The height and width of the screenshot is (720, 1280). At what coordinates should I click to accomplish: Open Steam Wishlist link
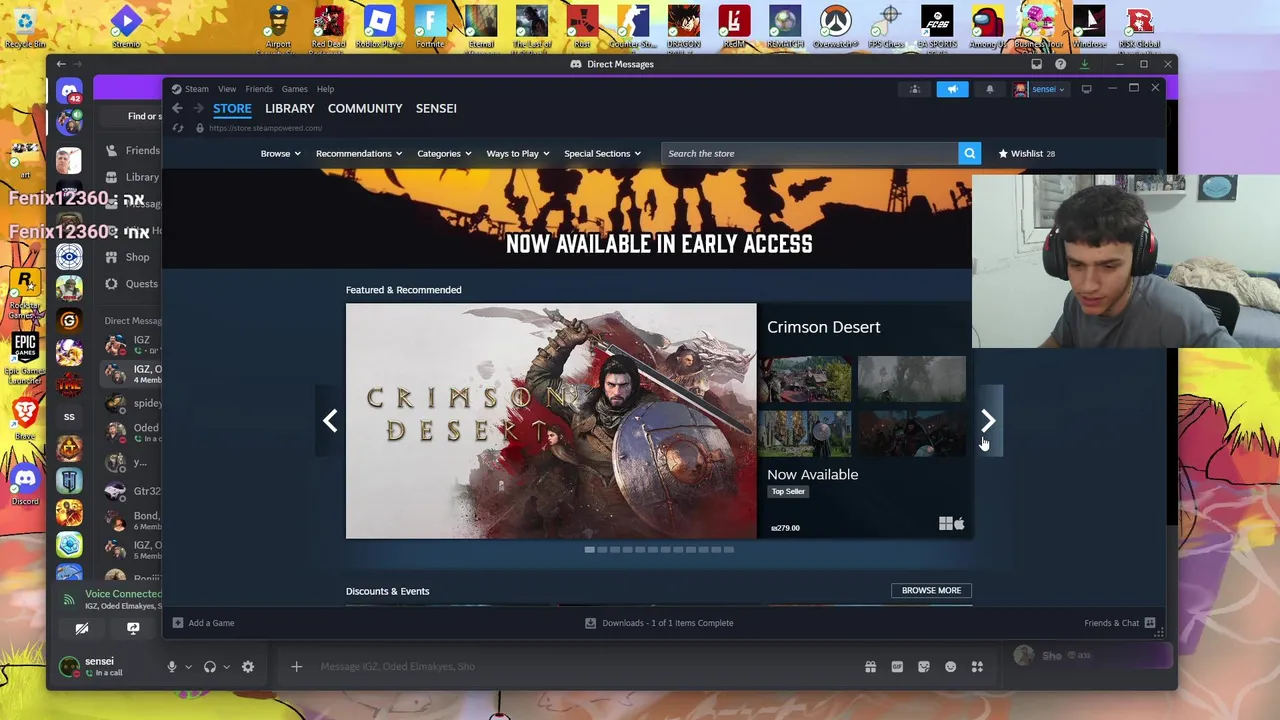[1026, 153]
